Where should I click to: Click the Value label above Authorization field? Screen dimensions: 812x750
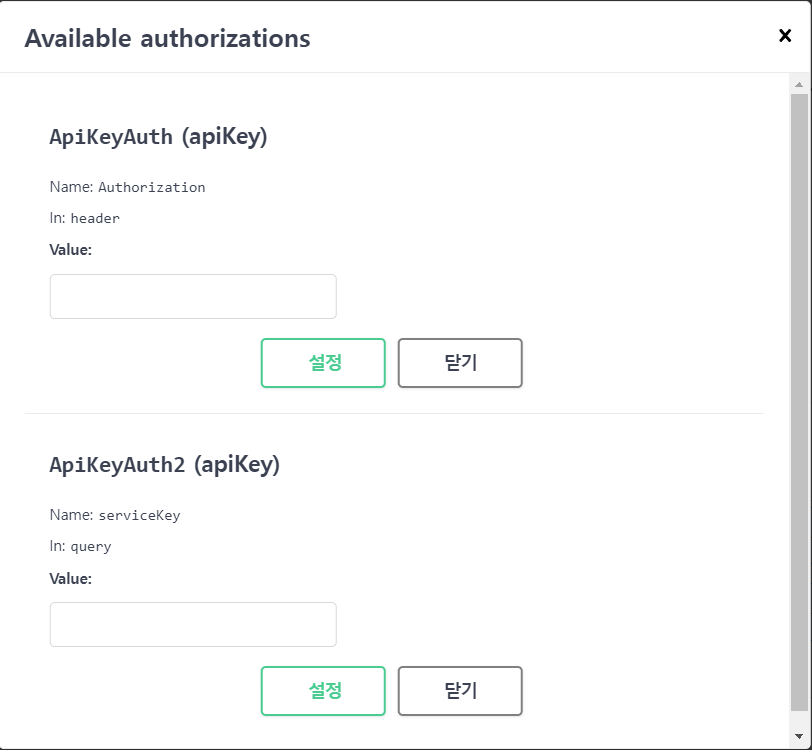pos(70,250)
